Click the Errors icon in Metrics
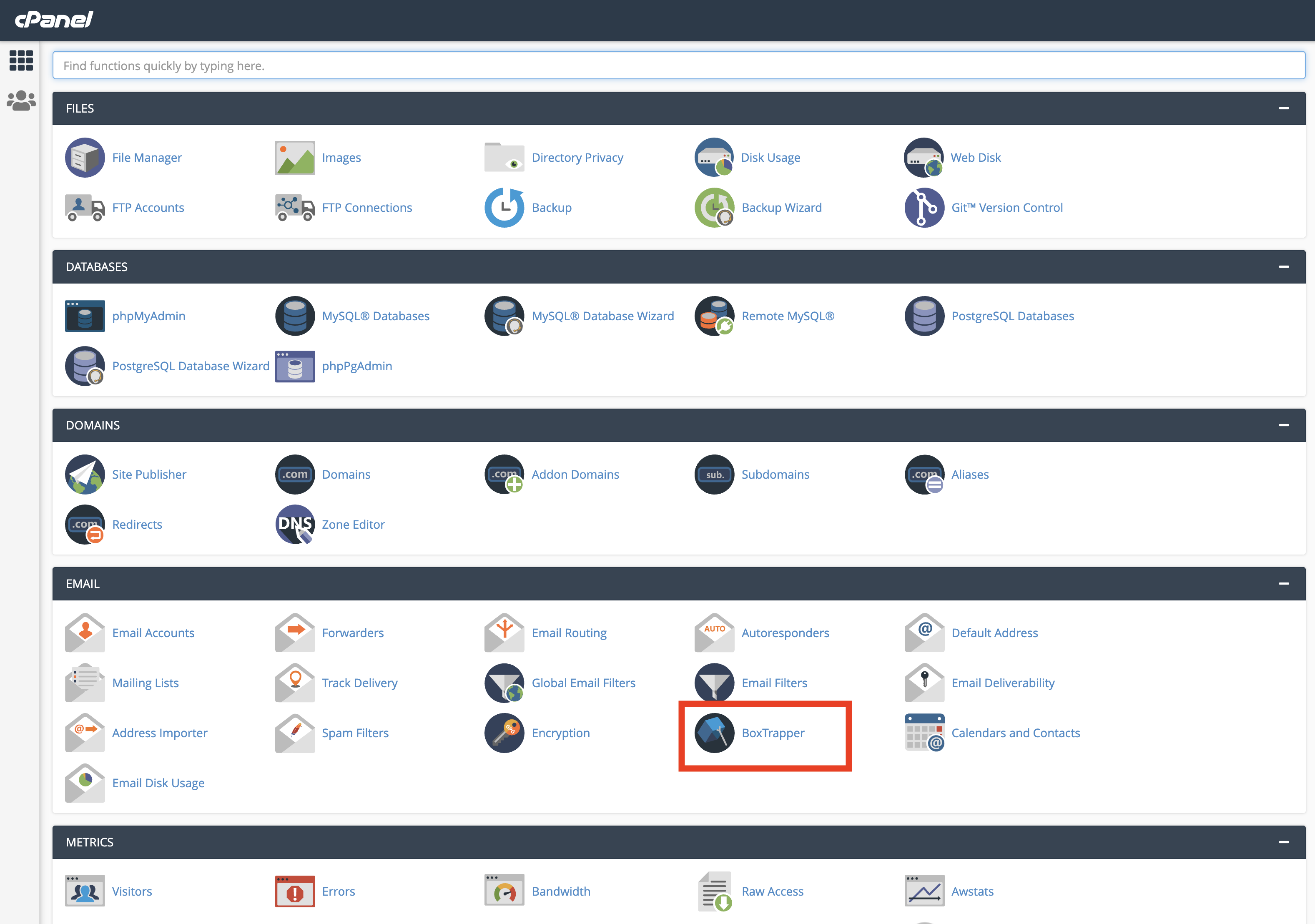The height and width of the screenshot is (924, 1315). click(x=295, y=891)
